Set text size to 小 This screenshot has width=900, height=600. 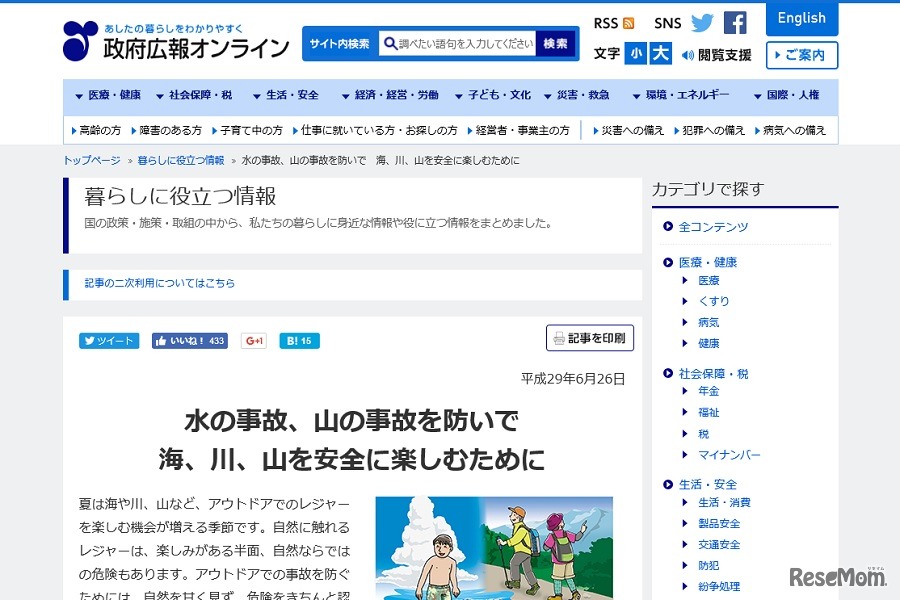(x=635, y=54)
